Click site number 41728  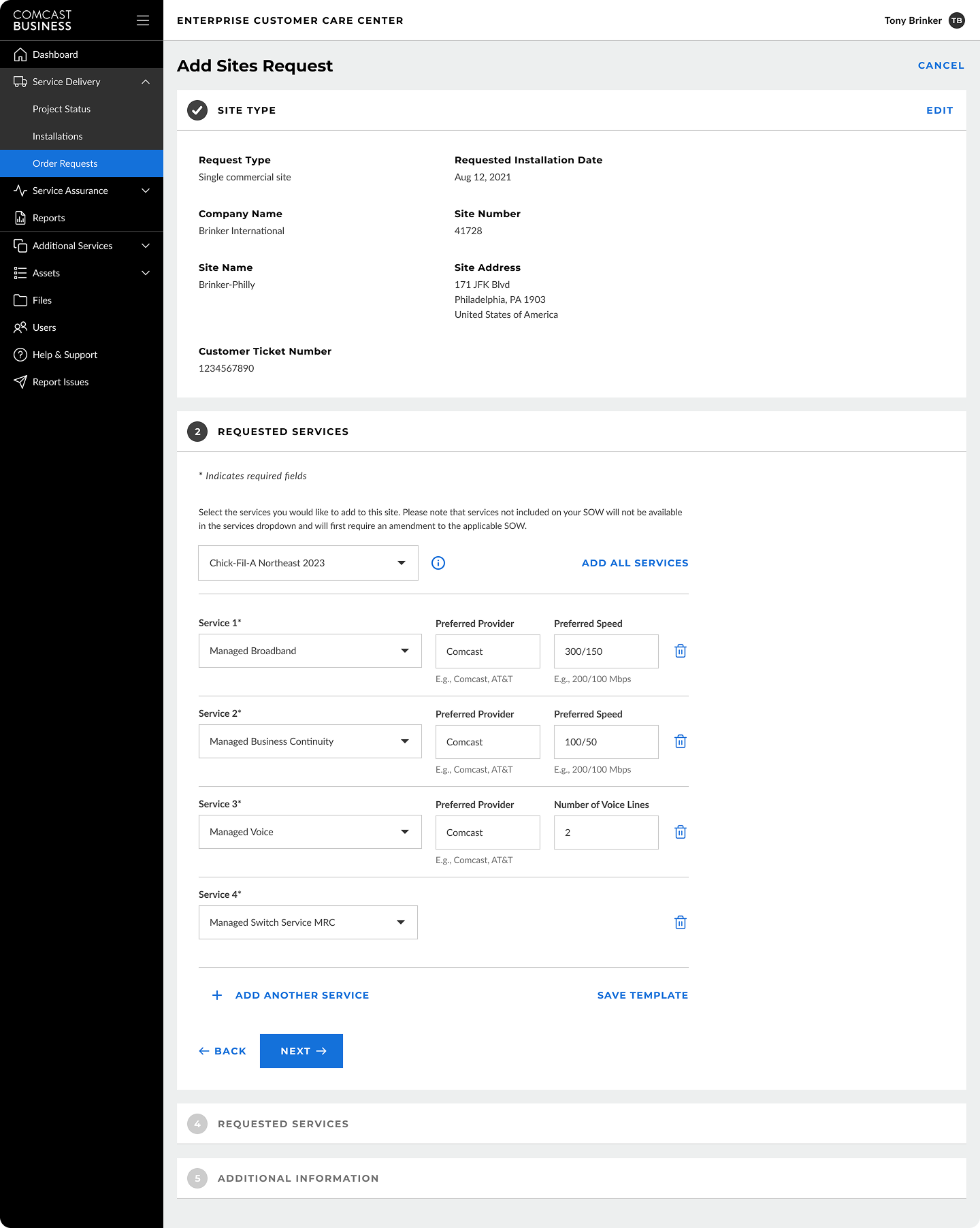[x=468, y=231]
